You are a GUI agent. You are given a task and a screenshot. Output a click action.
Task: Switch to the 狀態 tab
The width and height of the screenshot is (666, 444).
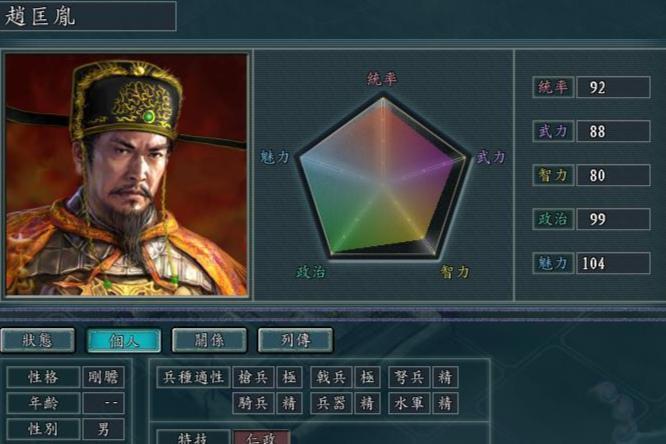[x=38, y=340]
